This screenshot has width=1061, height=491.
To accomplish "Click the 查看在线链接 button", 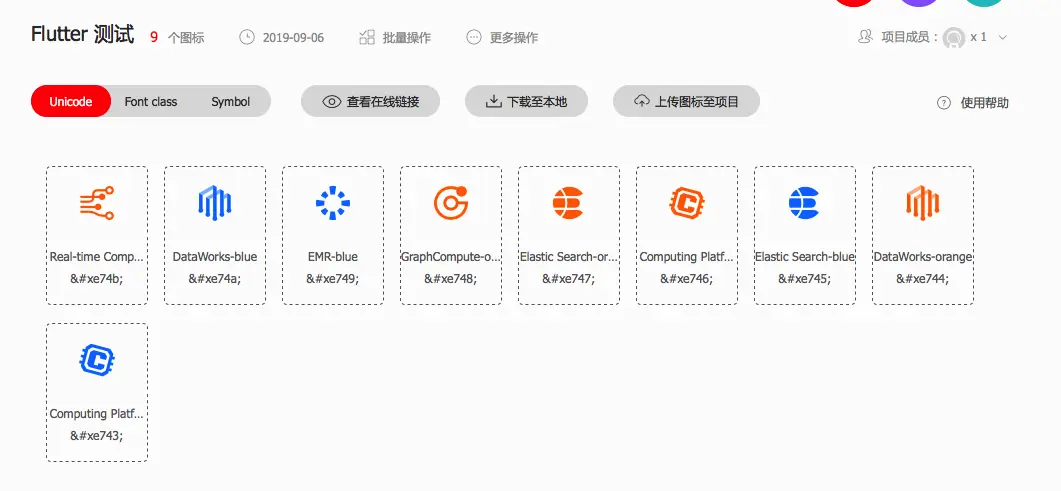I will click(371, 101).
